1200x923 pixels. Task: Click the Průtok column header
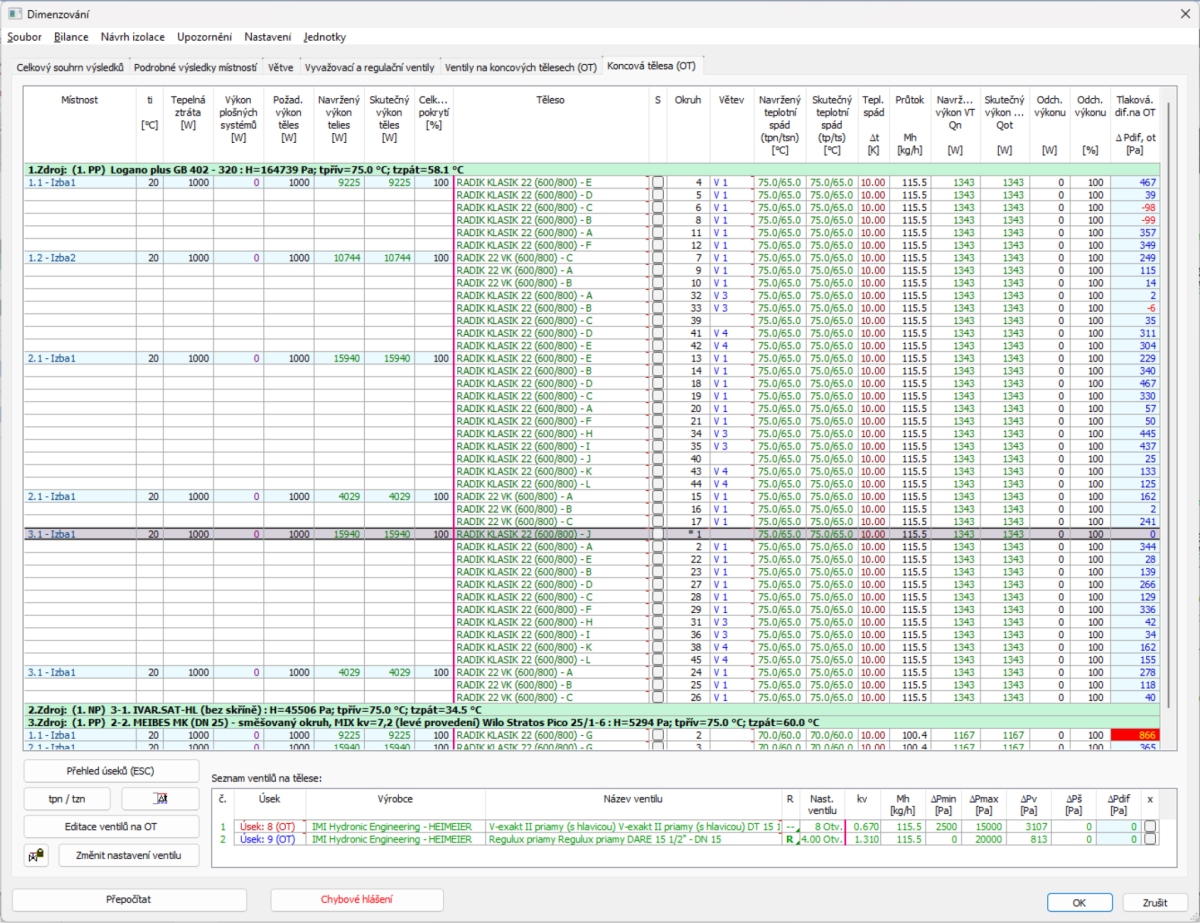(x=909, y=126)
